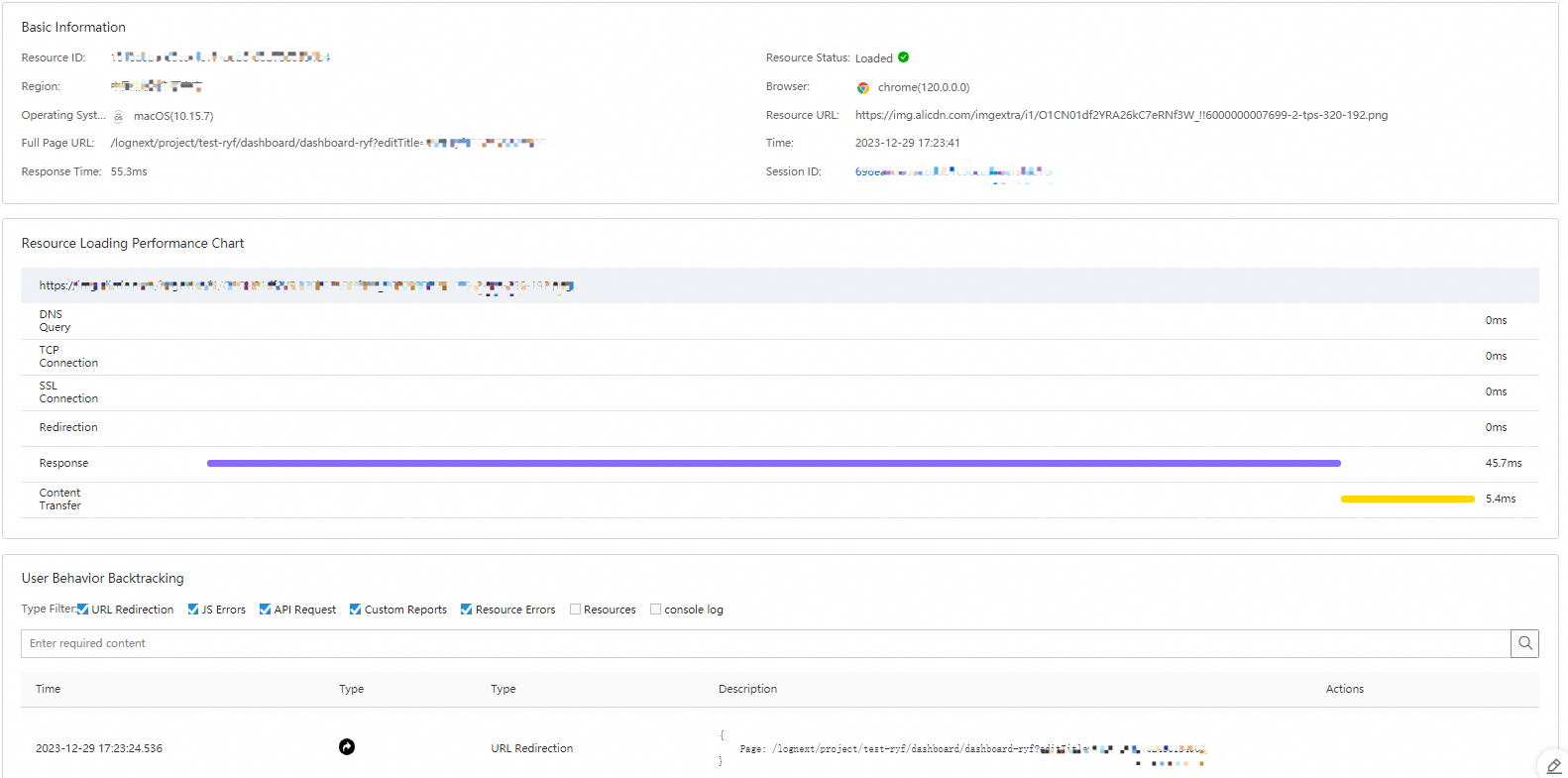Click the 0ms value for DNS Query
Screen dimensions: 1568x778
tap(1496, 320)
